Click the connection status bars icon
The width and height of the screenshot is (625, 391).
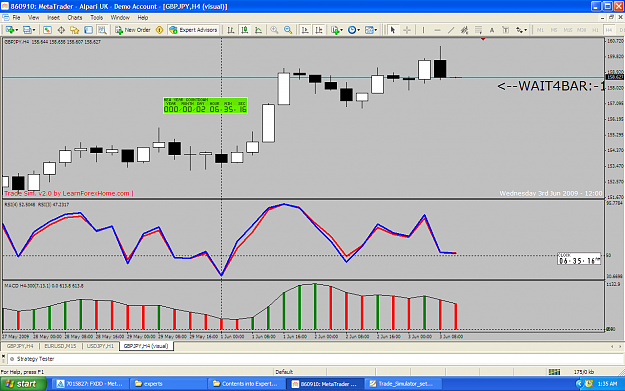[554, 372]
